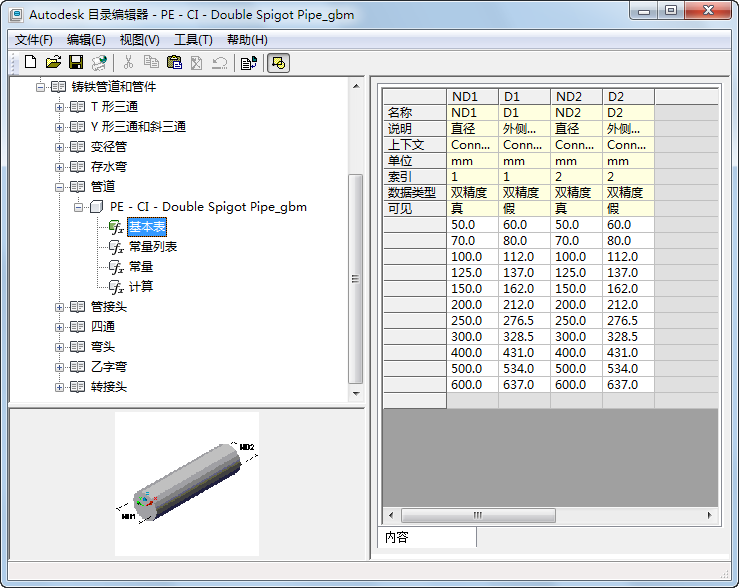This screenshot has height=588, width=739.
Task: Click the part icon of Double Spigot Pipe_gbm
Action: (x=96, y=207)
